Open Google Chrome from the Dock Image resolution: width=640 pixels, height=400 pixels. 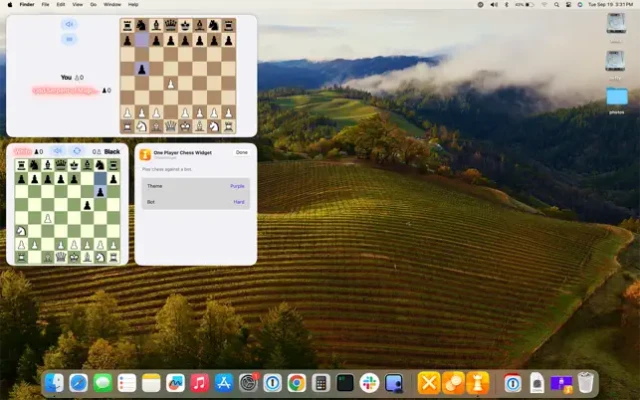(297, 382)
